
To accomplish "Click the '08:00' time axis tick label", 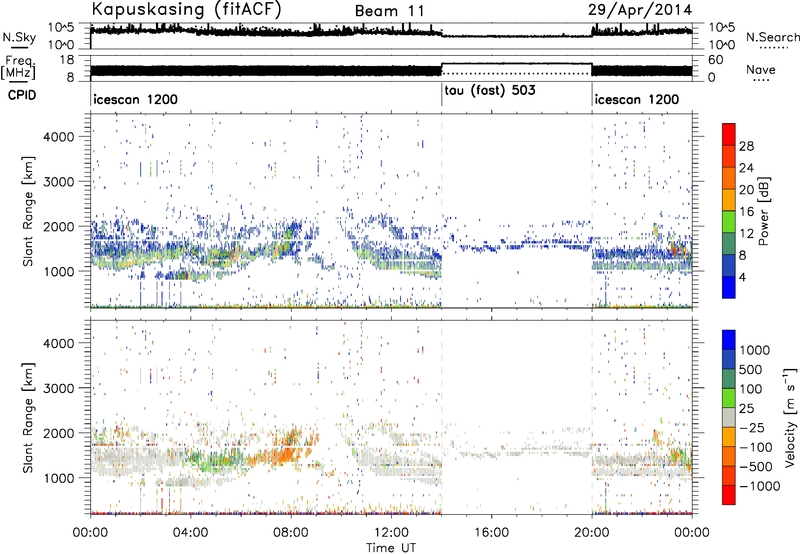I will coord(291,533).
